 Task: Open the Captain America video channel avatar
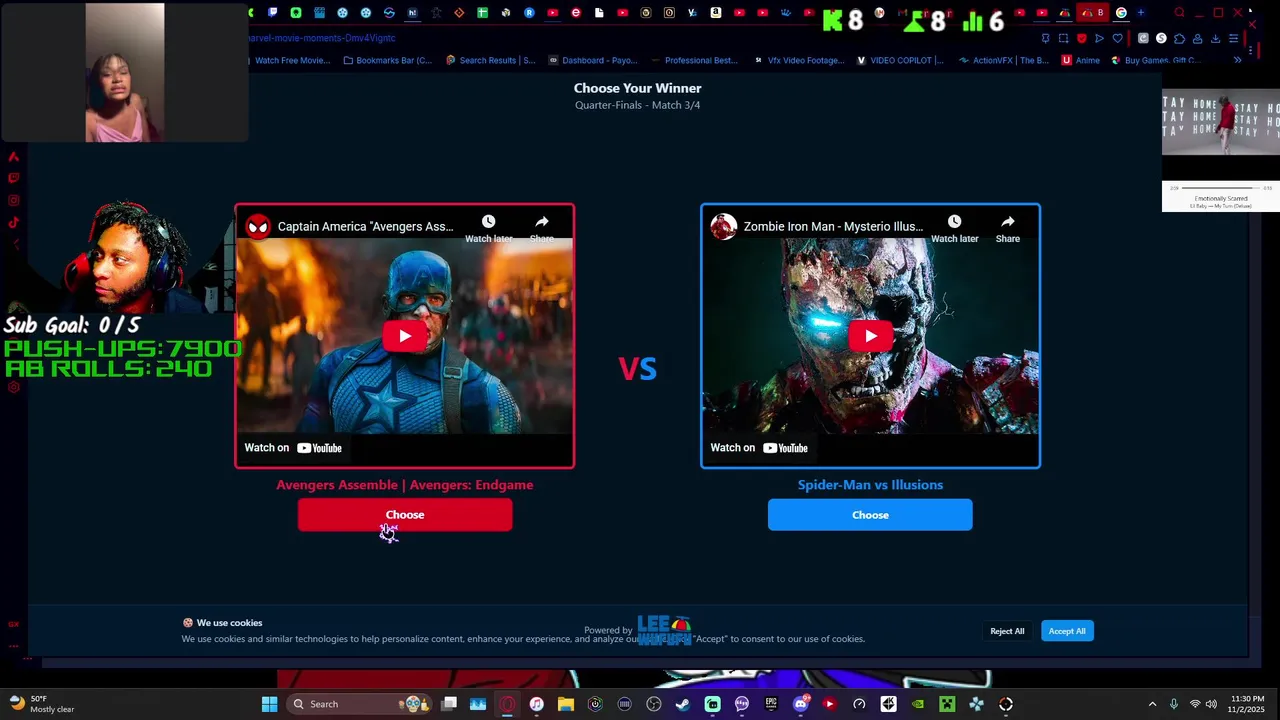tap(258, 226)
